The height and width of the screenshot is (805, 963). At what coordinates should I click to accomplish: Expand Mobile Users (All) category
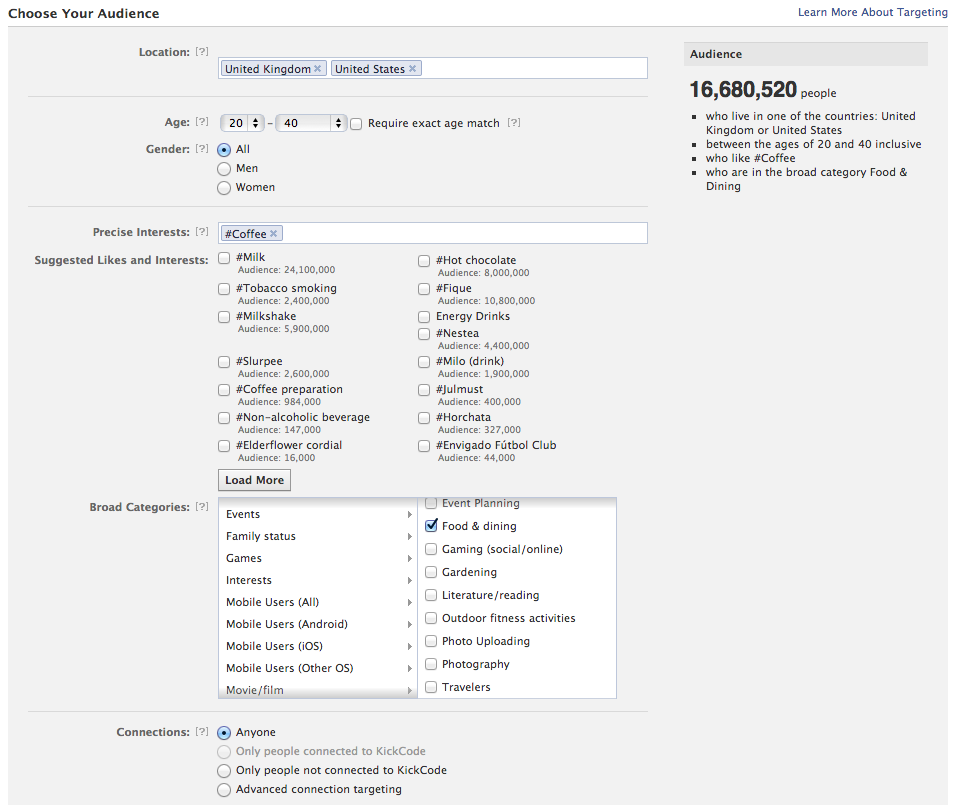318,602
